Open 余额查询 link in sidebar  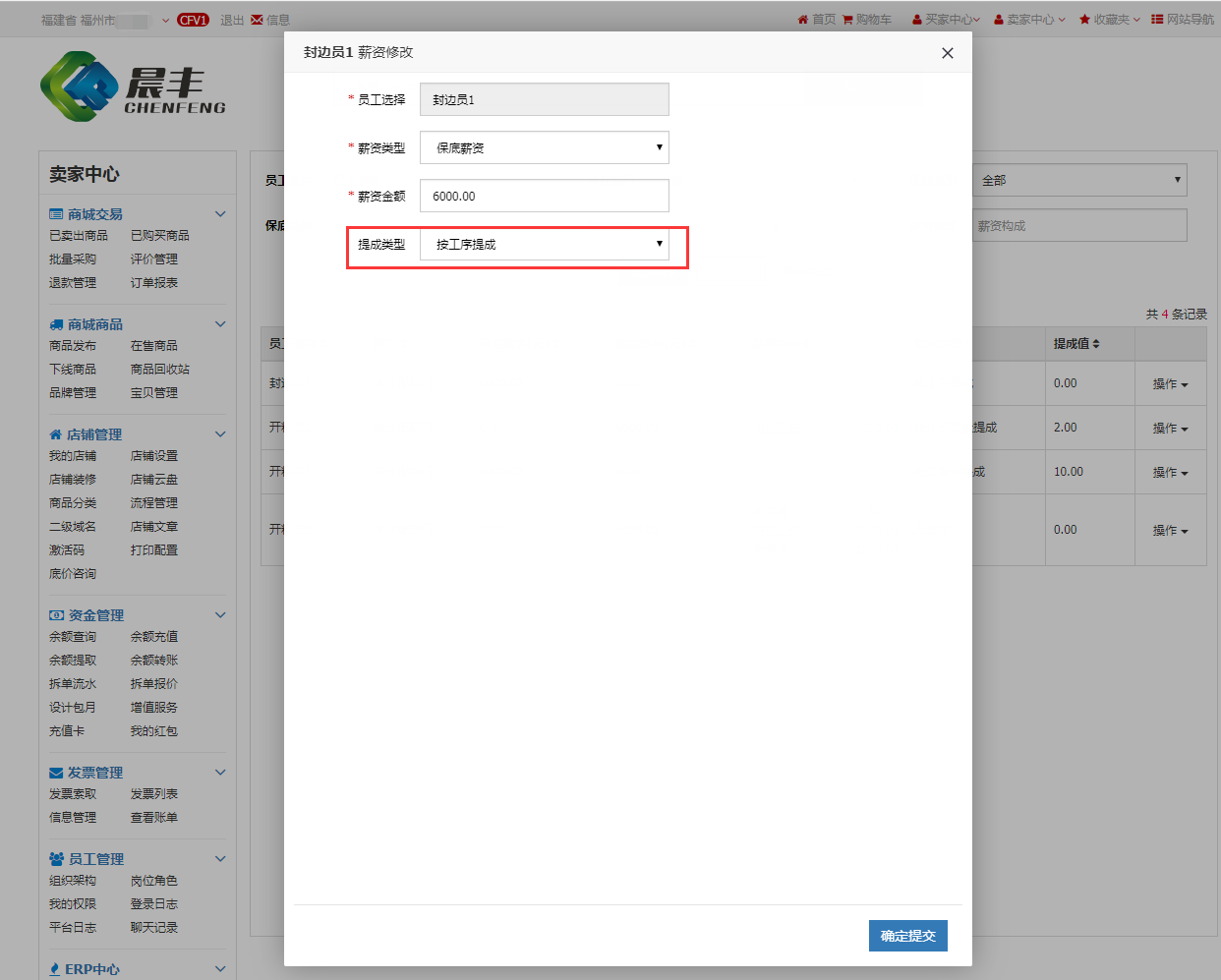(73, 637)
